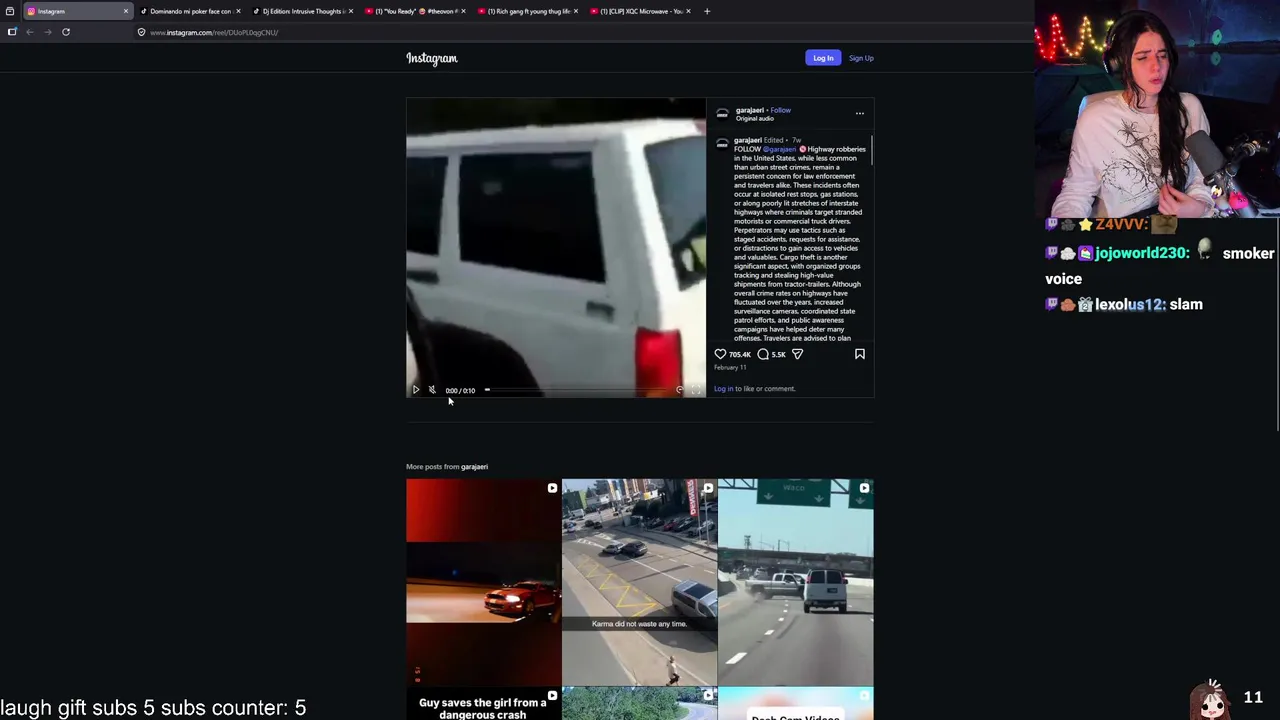Open a new browser tab

[x=707, y=11]
